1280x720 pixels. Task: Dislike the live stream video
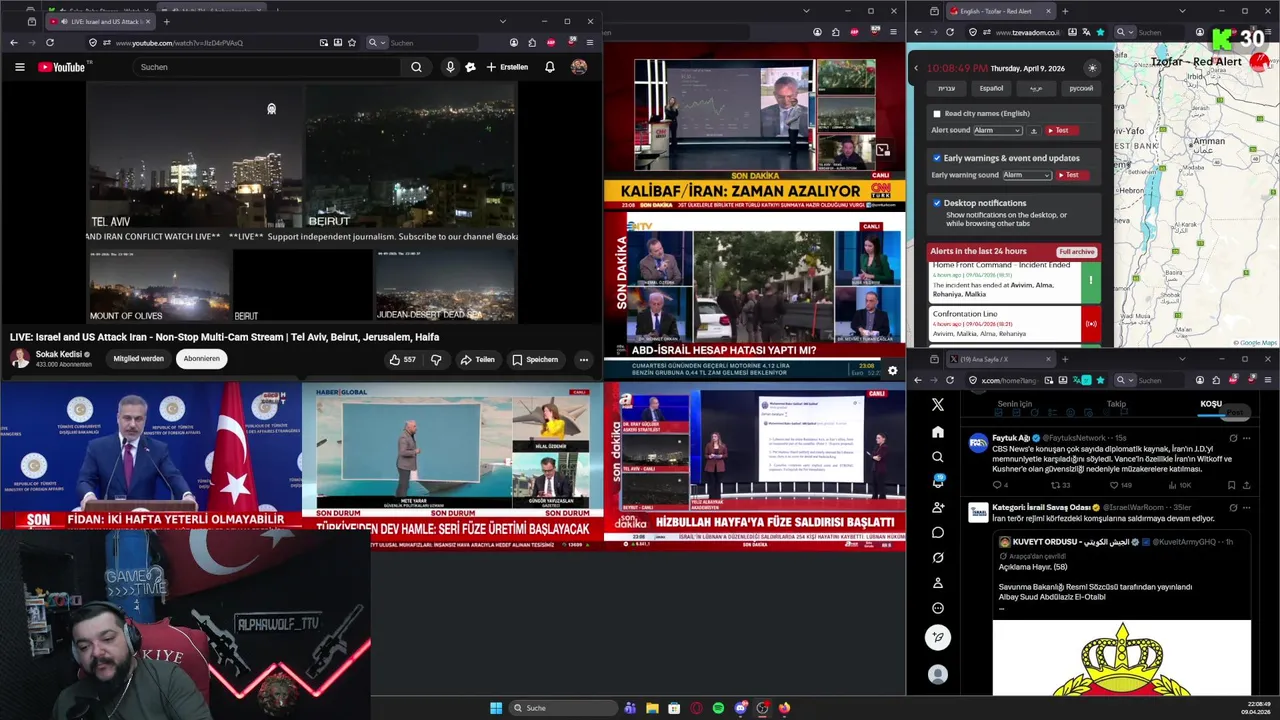pyautogui.click(x=436, y=359)
